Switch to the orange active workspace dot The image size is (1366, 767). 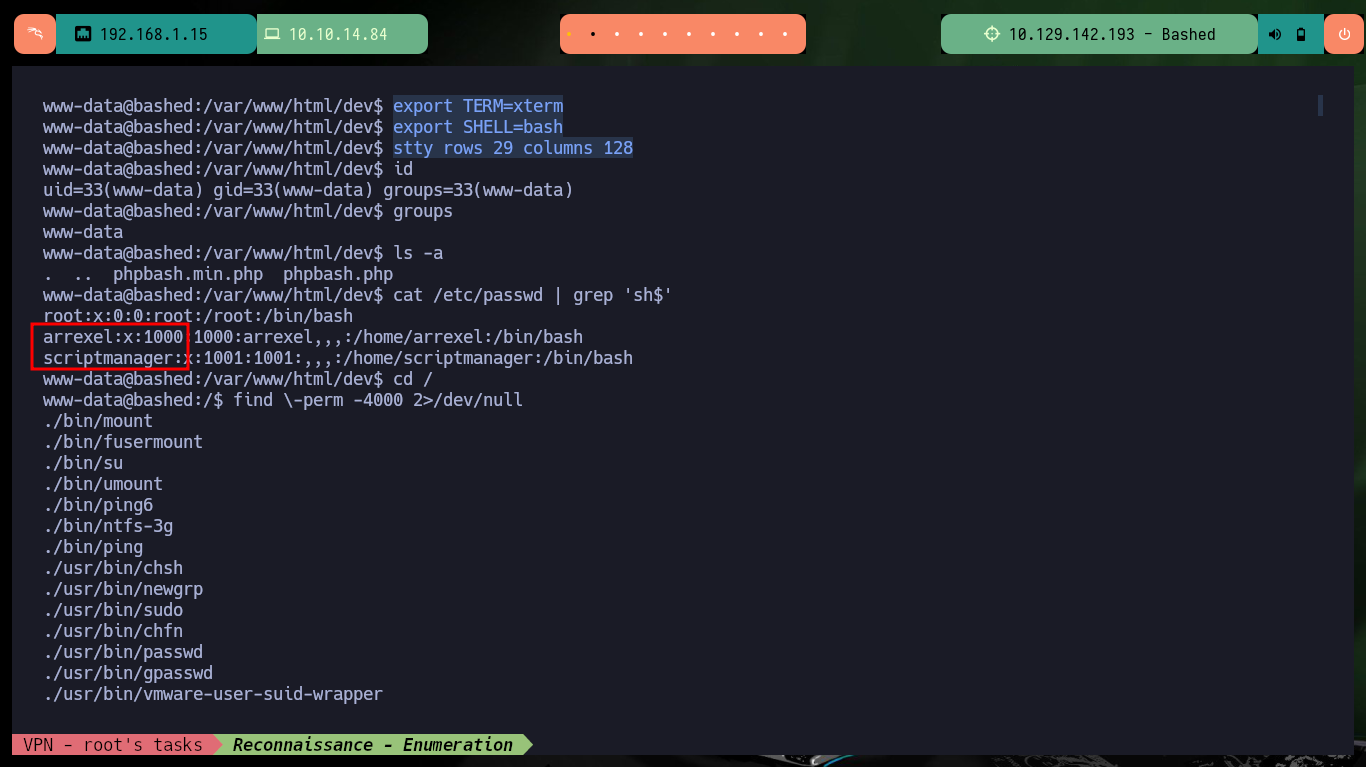tap(569, 34)
